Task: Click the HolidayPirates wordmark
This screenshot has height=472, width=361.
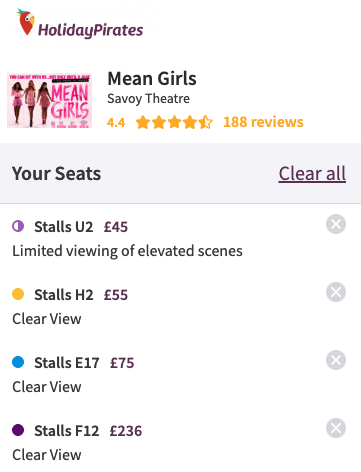Action: coord(91,30)
